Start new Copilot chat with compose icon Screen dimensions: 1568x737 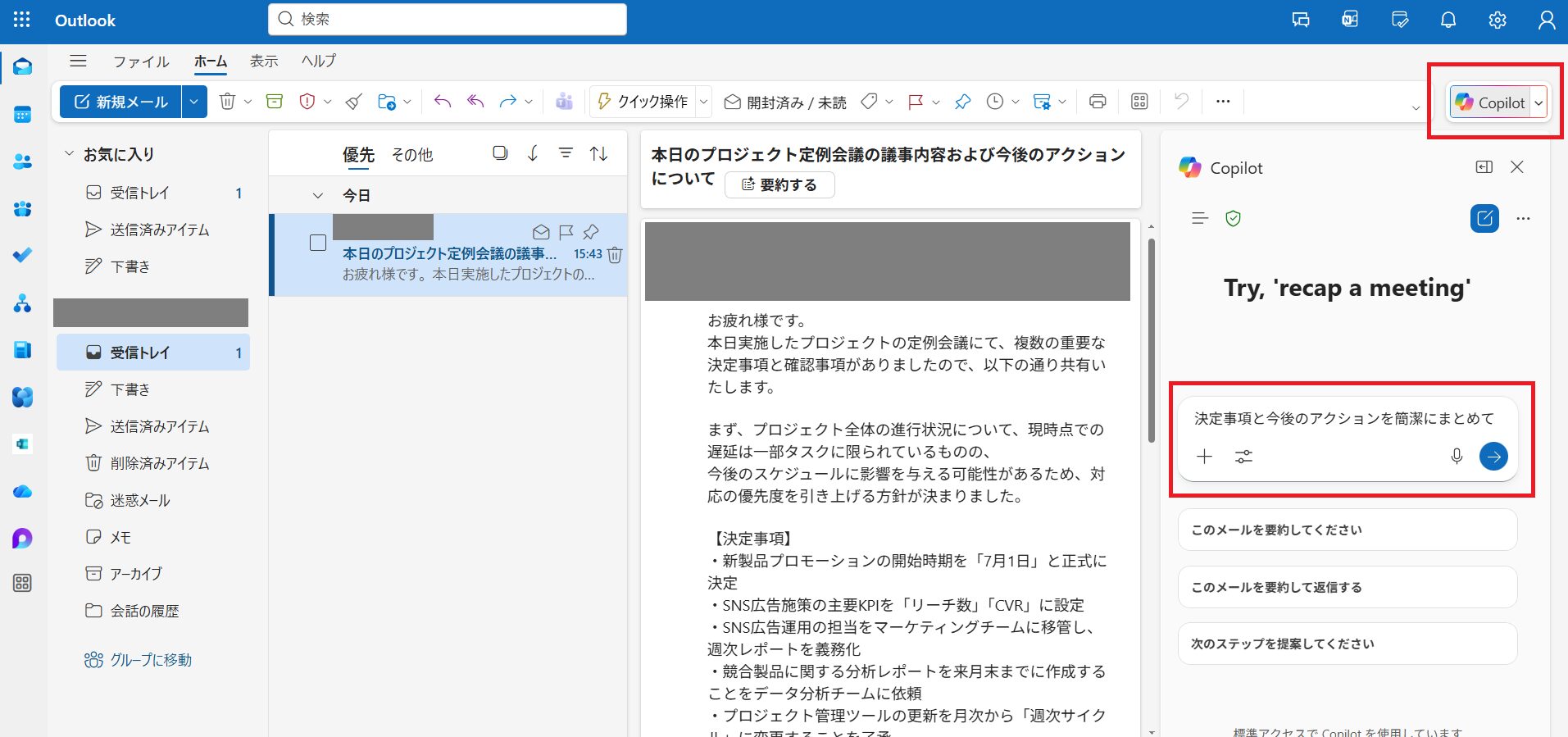coord(1484,218)
